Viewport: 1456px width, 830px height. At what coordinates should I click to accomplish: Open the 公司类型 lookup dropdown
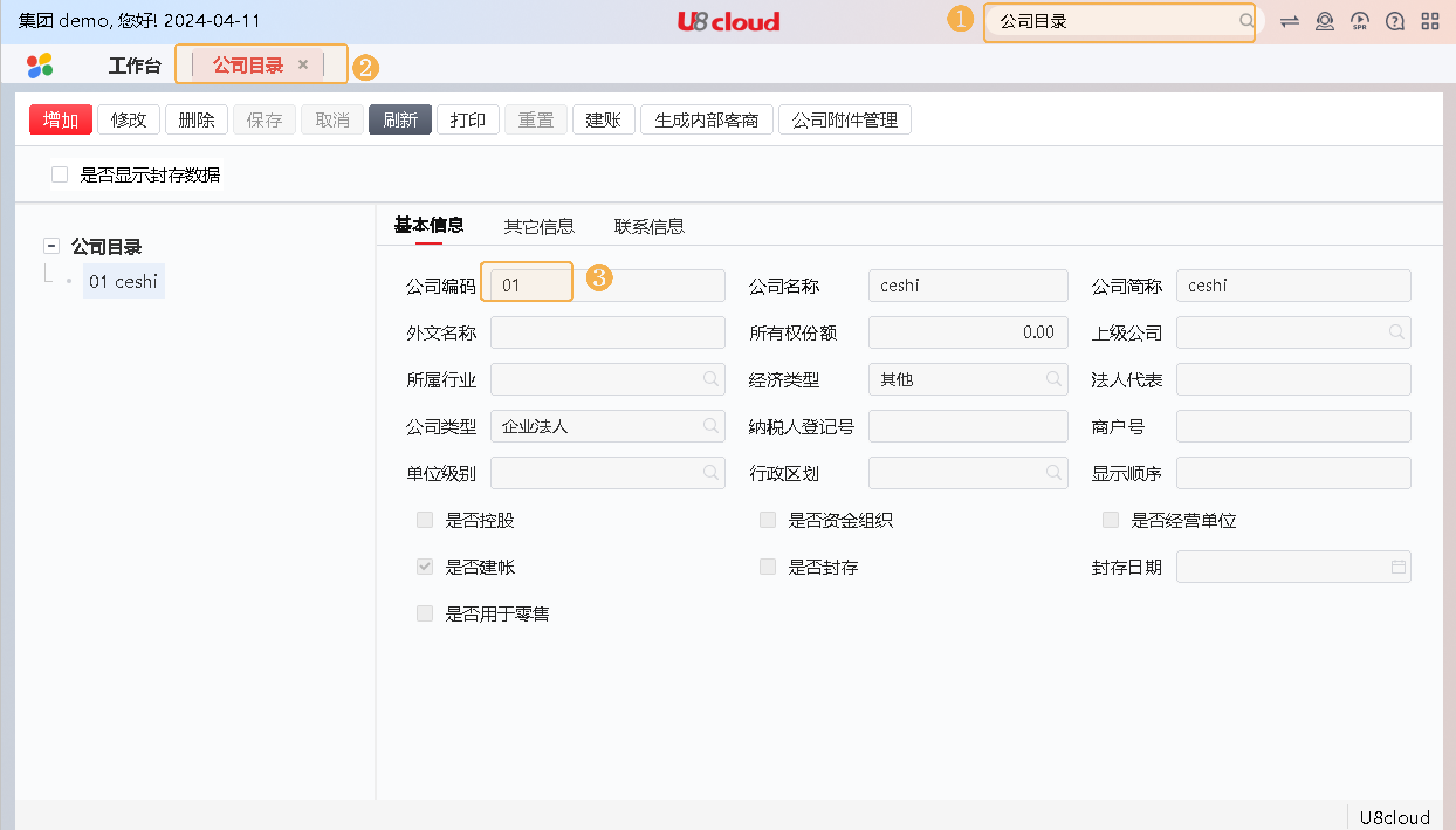coord(710,426)
